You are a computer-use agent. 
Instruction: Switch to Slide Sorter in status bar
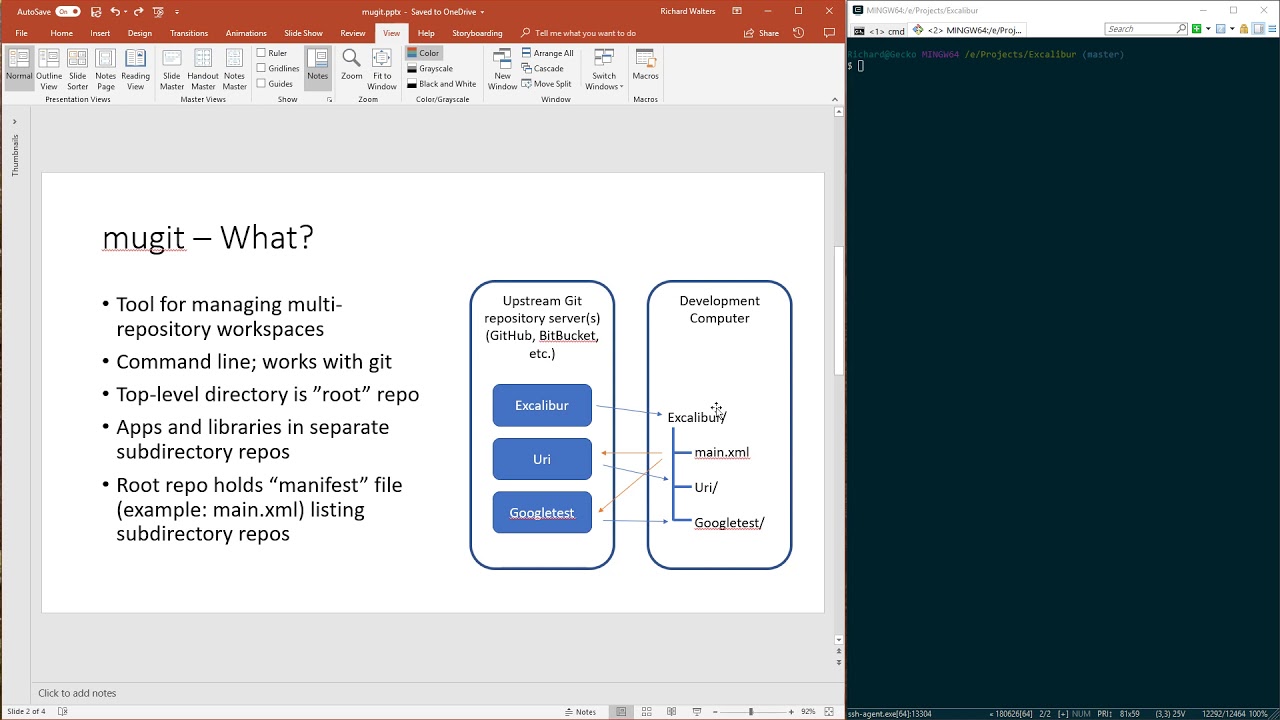click(645, 712)
